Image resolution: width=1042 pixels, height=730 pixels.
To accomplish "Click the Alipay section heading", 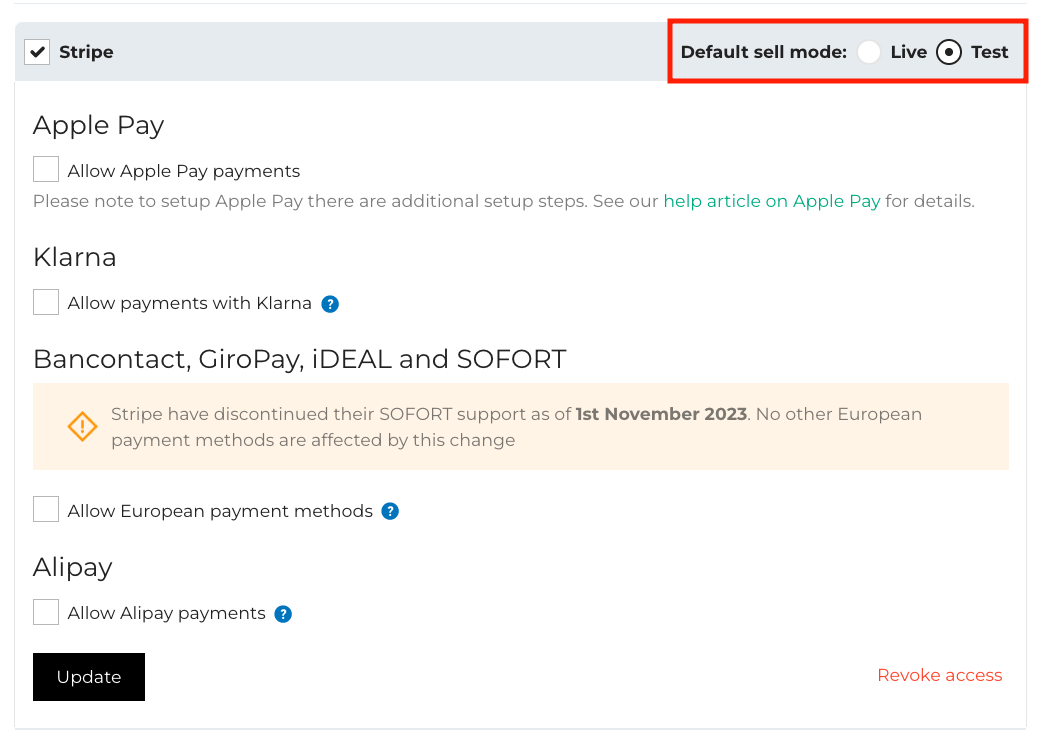I will [x=72, y=567].
